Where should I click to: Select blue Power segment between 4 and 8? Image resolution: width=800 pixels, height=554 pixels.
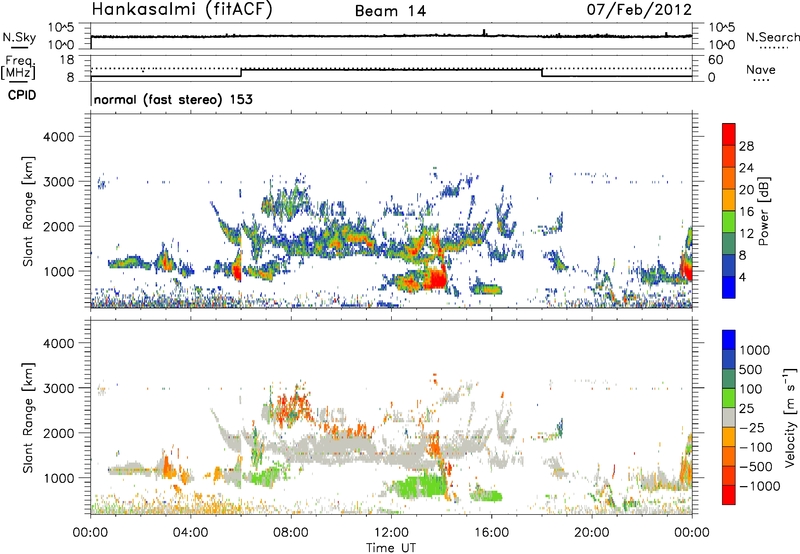coord(729,265)
